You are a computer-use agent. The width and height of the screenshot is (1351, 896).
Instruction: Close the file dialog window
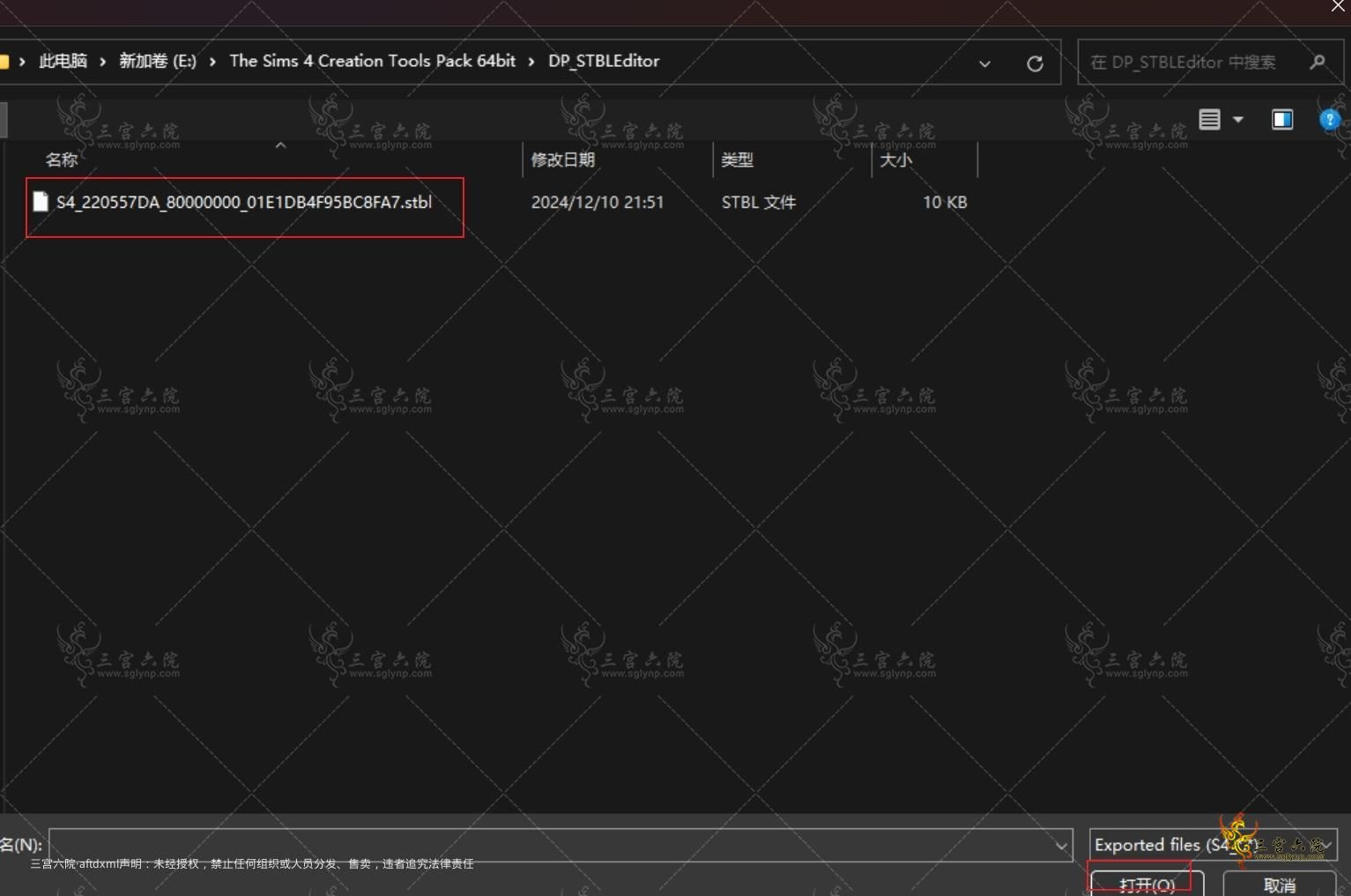[x=1338, y=6]
